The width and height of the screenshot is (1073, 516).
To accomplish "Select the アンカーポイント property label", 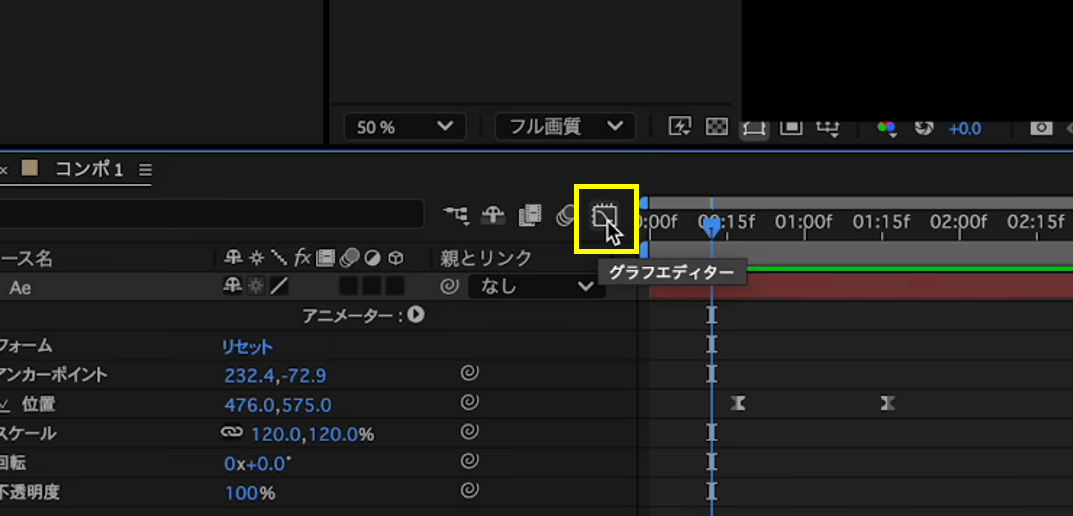I will click(x=53, y=375).
